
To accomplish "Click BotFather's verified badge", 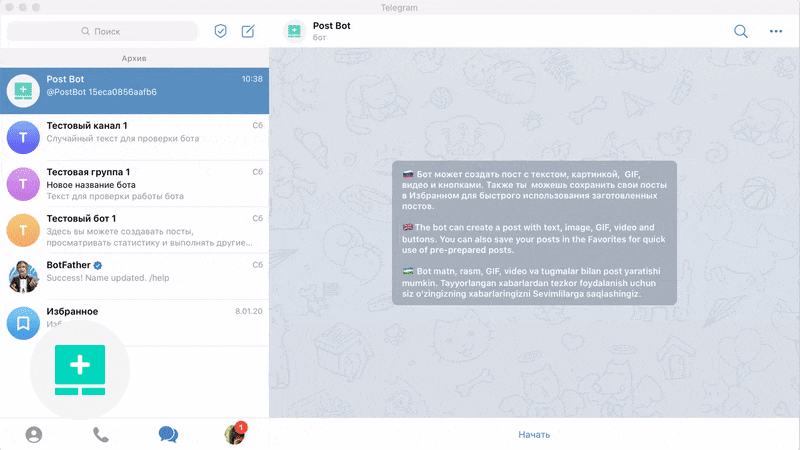I will (98, 265).
